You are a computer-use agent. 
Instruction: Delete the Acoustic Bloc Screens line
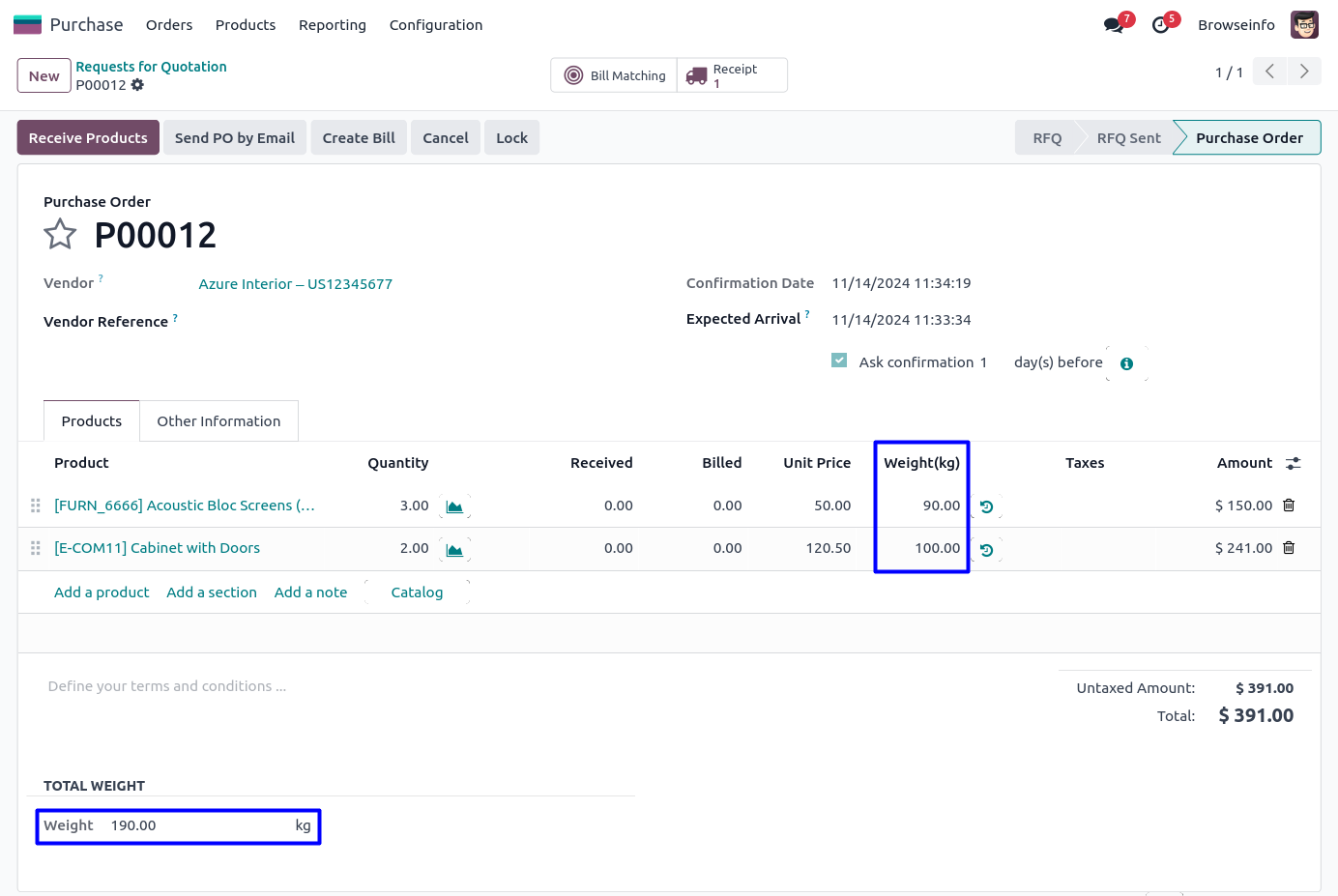coord(1289,506)
